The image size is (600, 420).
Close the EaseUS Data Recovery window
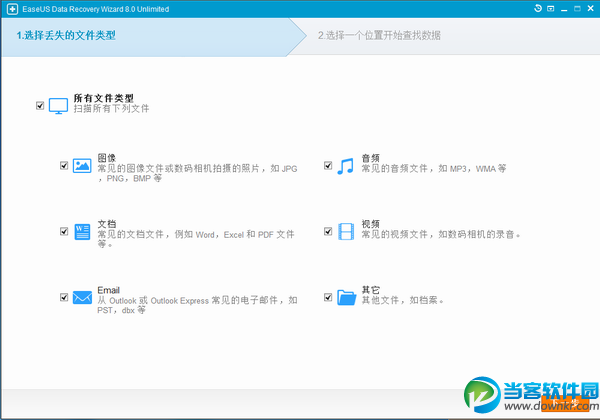(591, 8)
